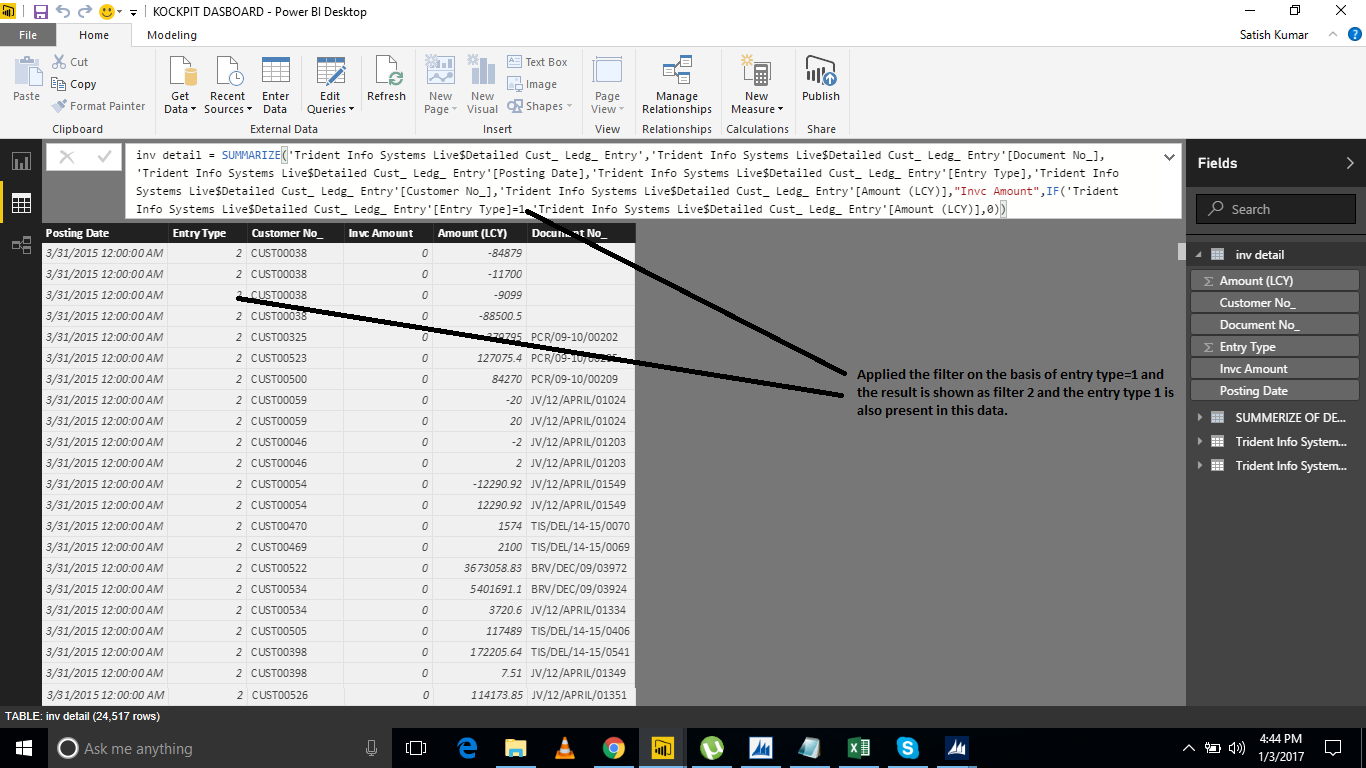Click the Invc Amount column header
The image size is (1366, 768).
coord(388,233)
